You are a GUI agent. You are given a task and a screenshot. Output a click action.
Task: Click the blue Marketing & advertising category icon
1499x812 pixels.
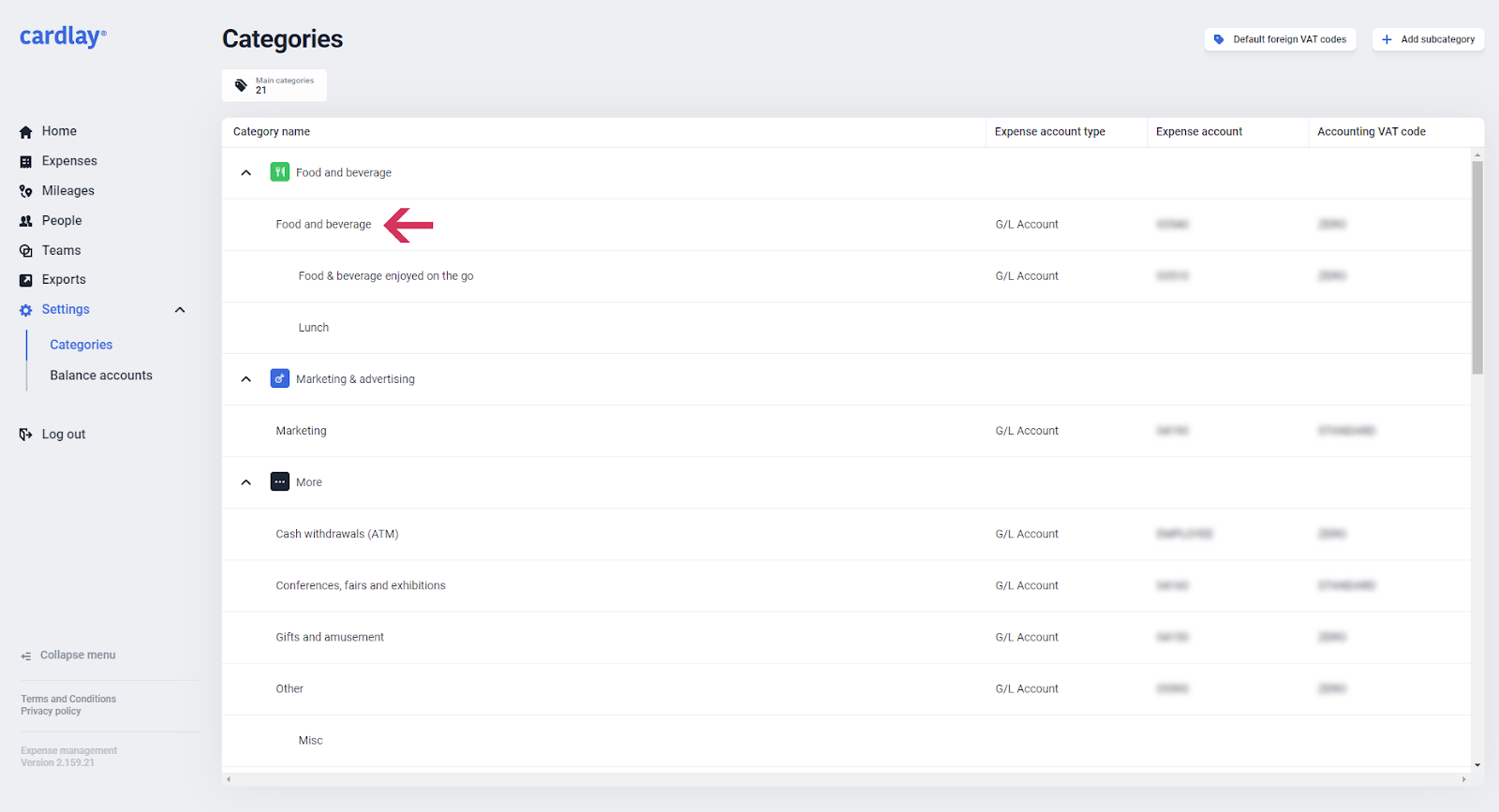point(279,378)
